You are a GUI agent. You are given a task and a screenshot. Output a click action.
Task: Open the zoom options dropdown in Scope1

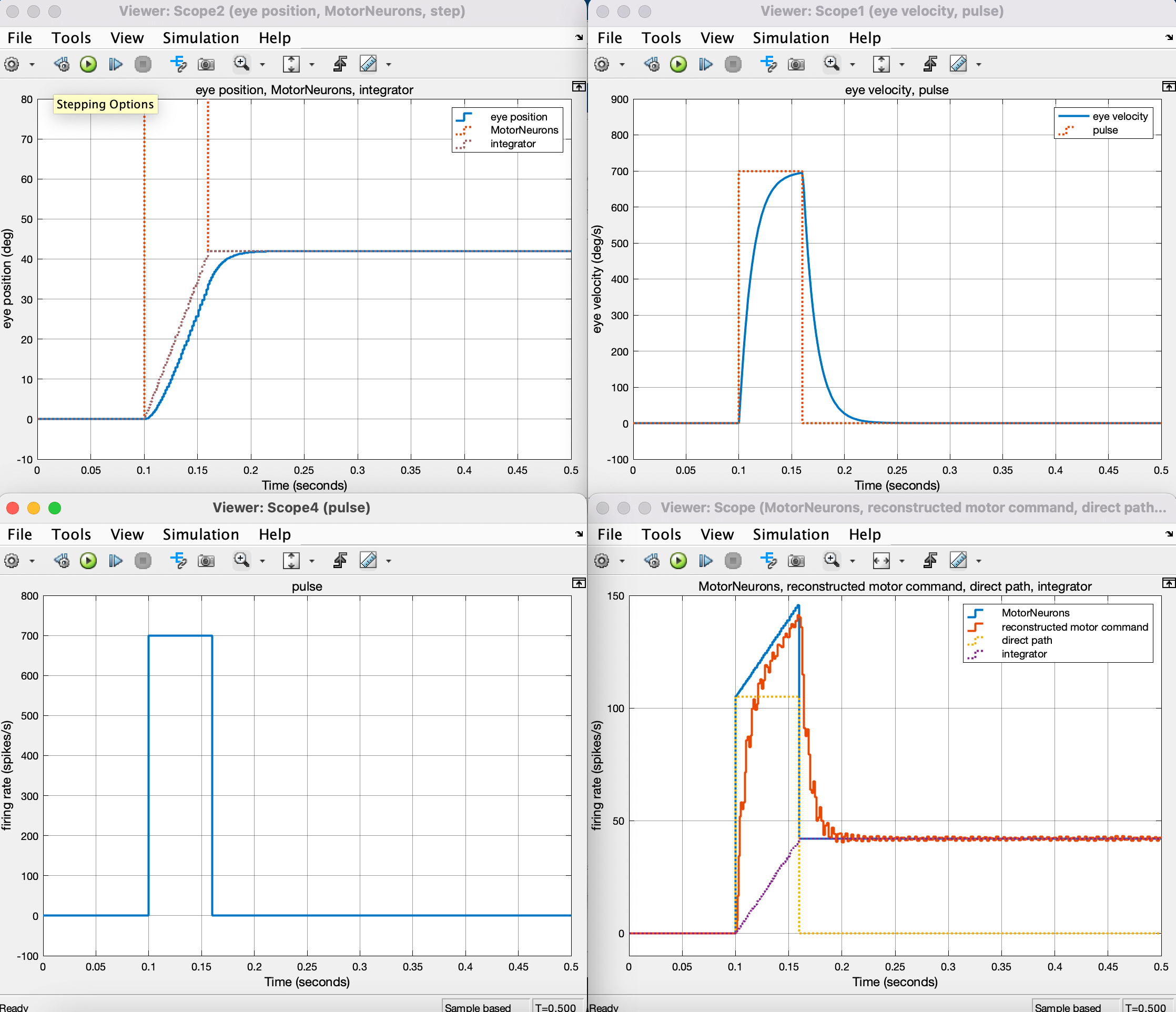(853, 64)
